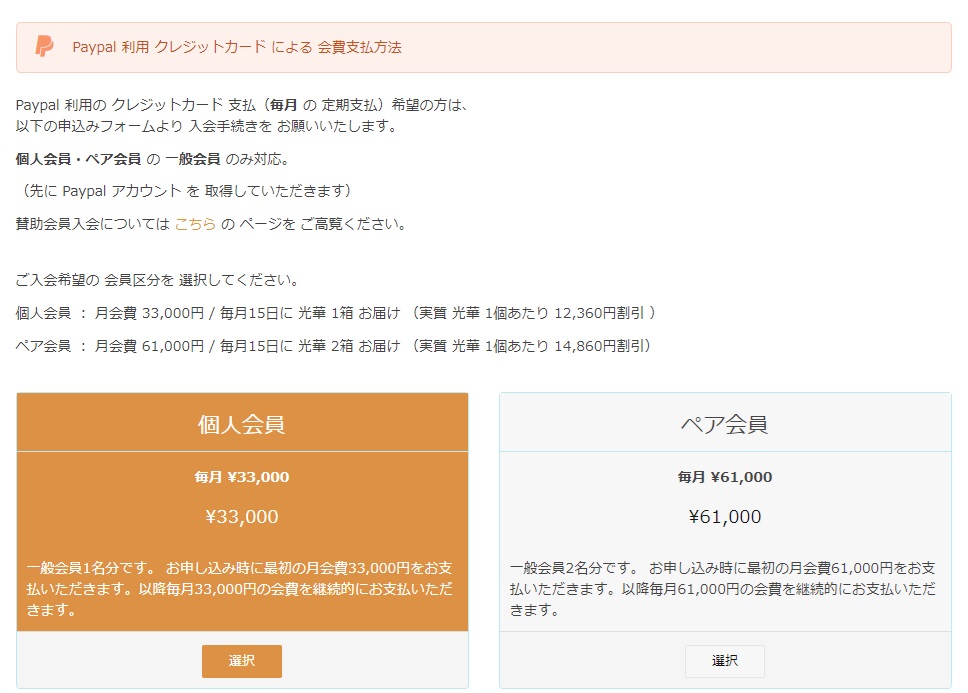Click the PayPal logo icon in banner
The height and width of the screenshot is (693, 968).
(x=44, y=47)
